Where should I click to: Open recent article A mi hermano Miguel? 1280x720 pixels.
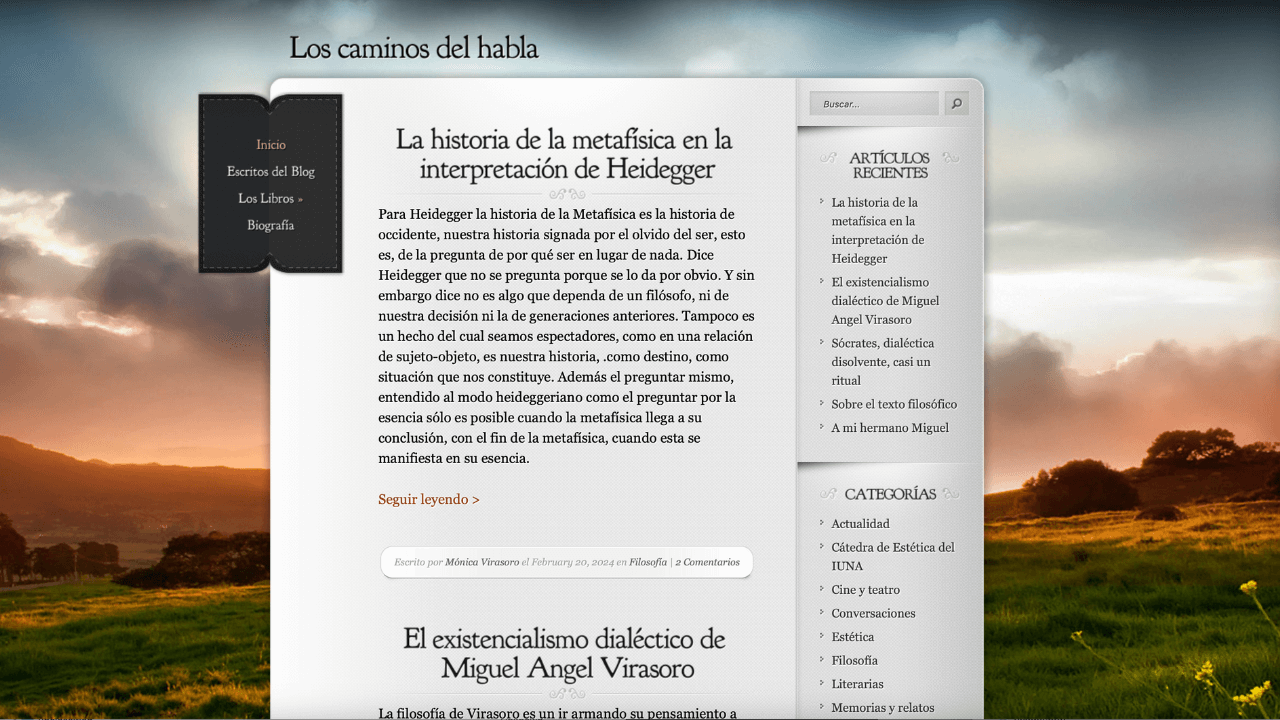(890, 428)
